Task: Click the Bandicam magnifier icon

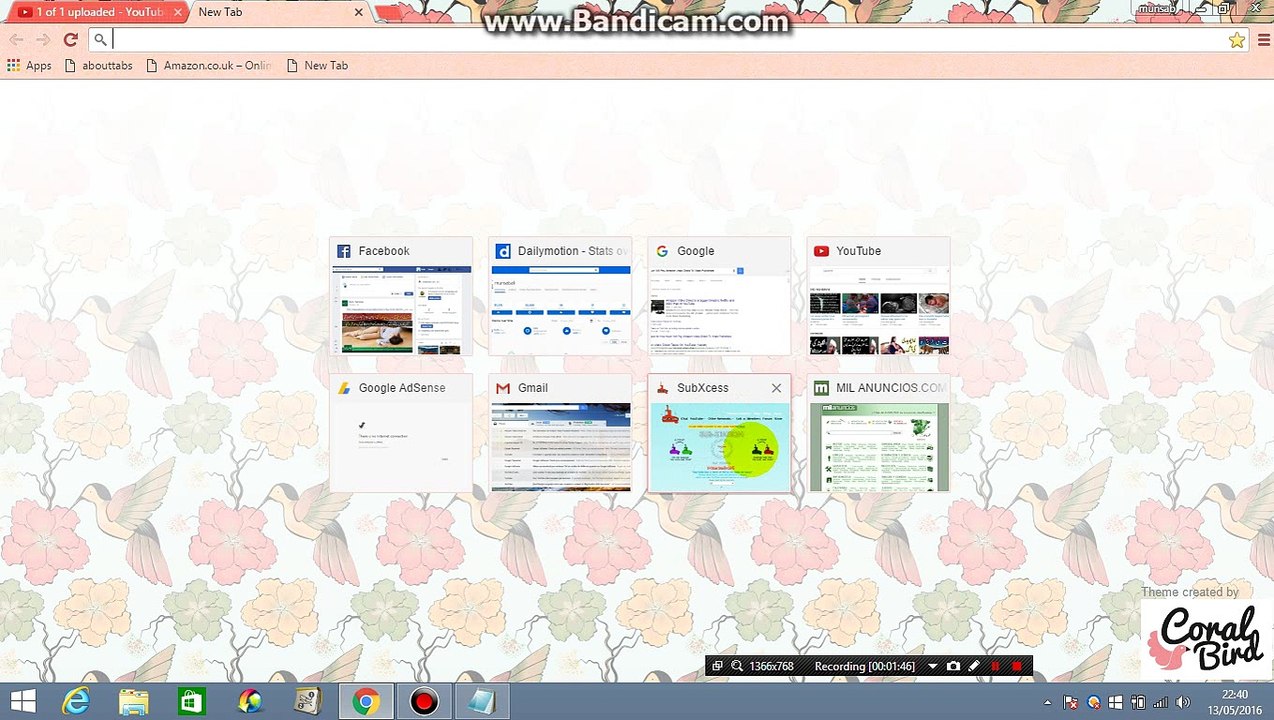Action: 737,666
